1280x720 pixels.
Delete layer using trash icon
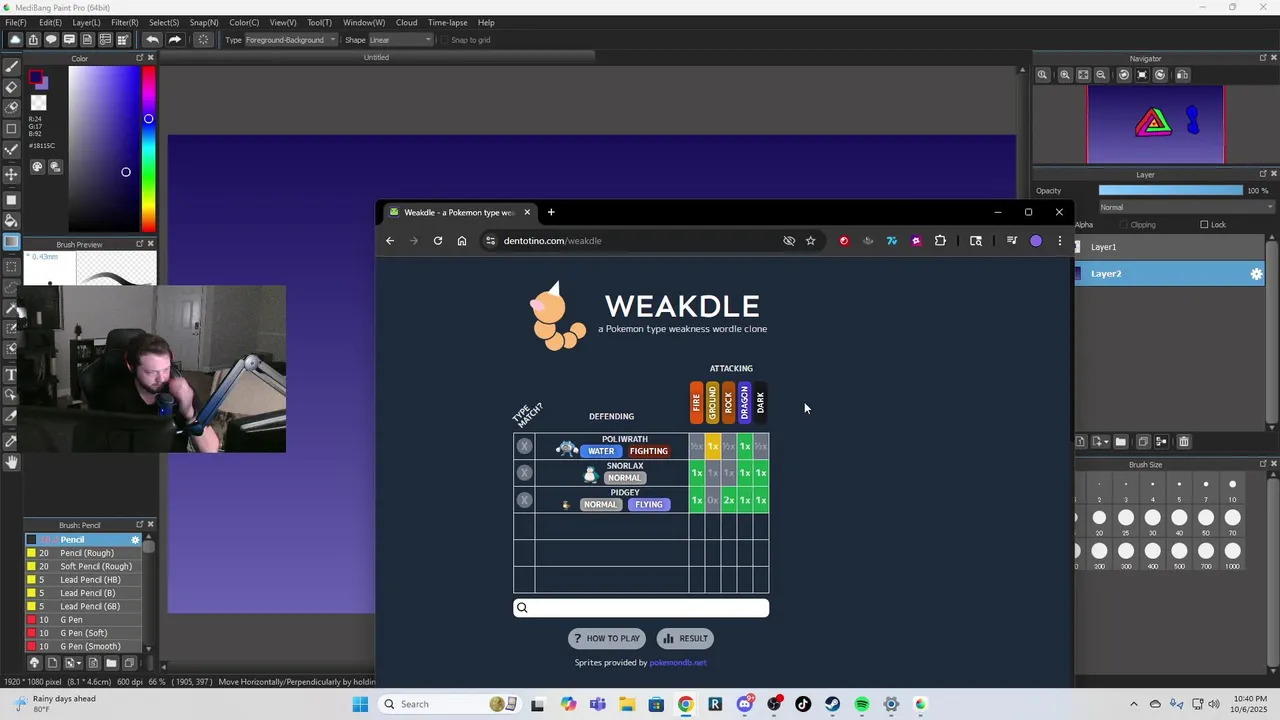click(x=1184, y=442)
